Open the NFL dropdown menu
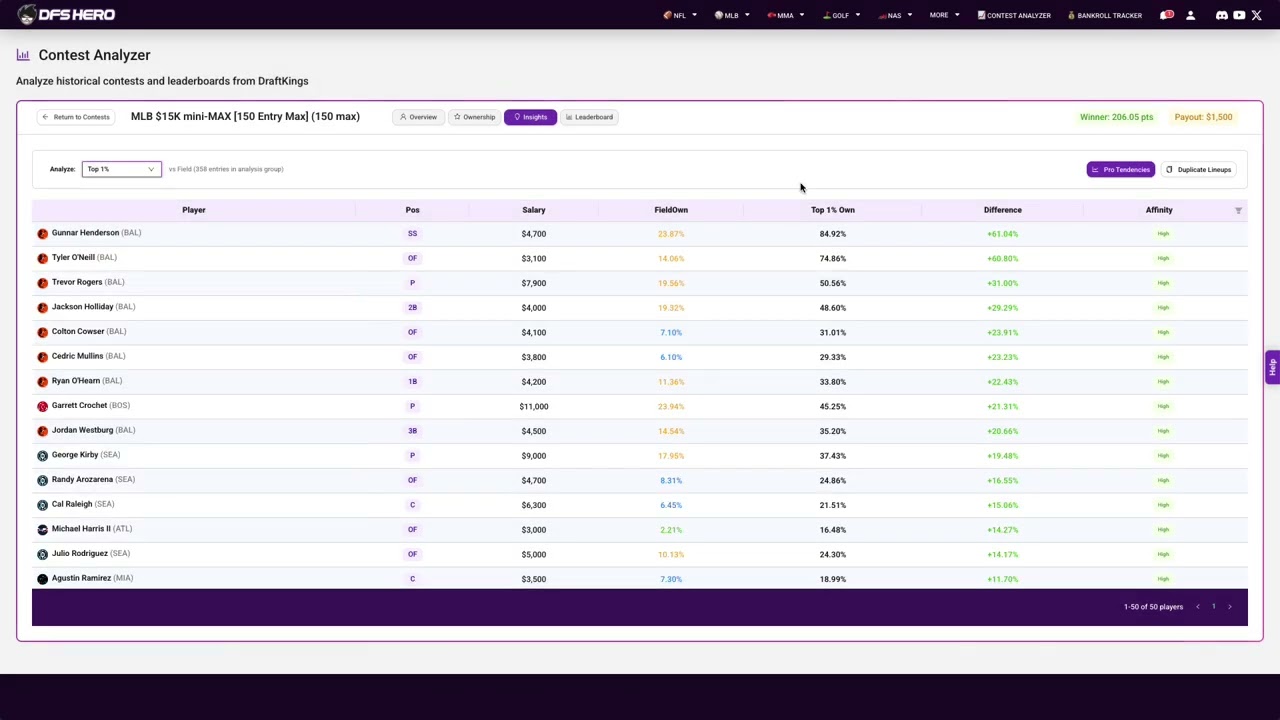Viewport: 1280px width, 720px height. click(680, 15)
